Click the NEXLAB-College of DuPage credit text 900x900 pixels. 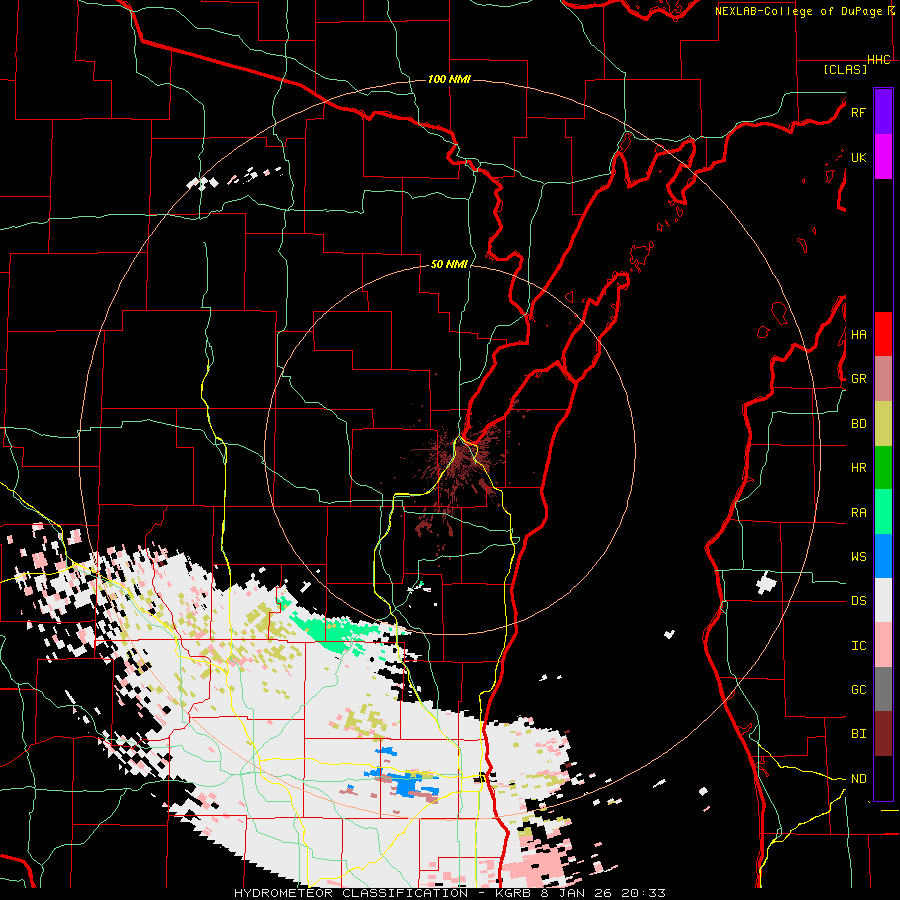800,11
